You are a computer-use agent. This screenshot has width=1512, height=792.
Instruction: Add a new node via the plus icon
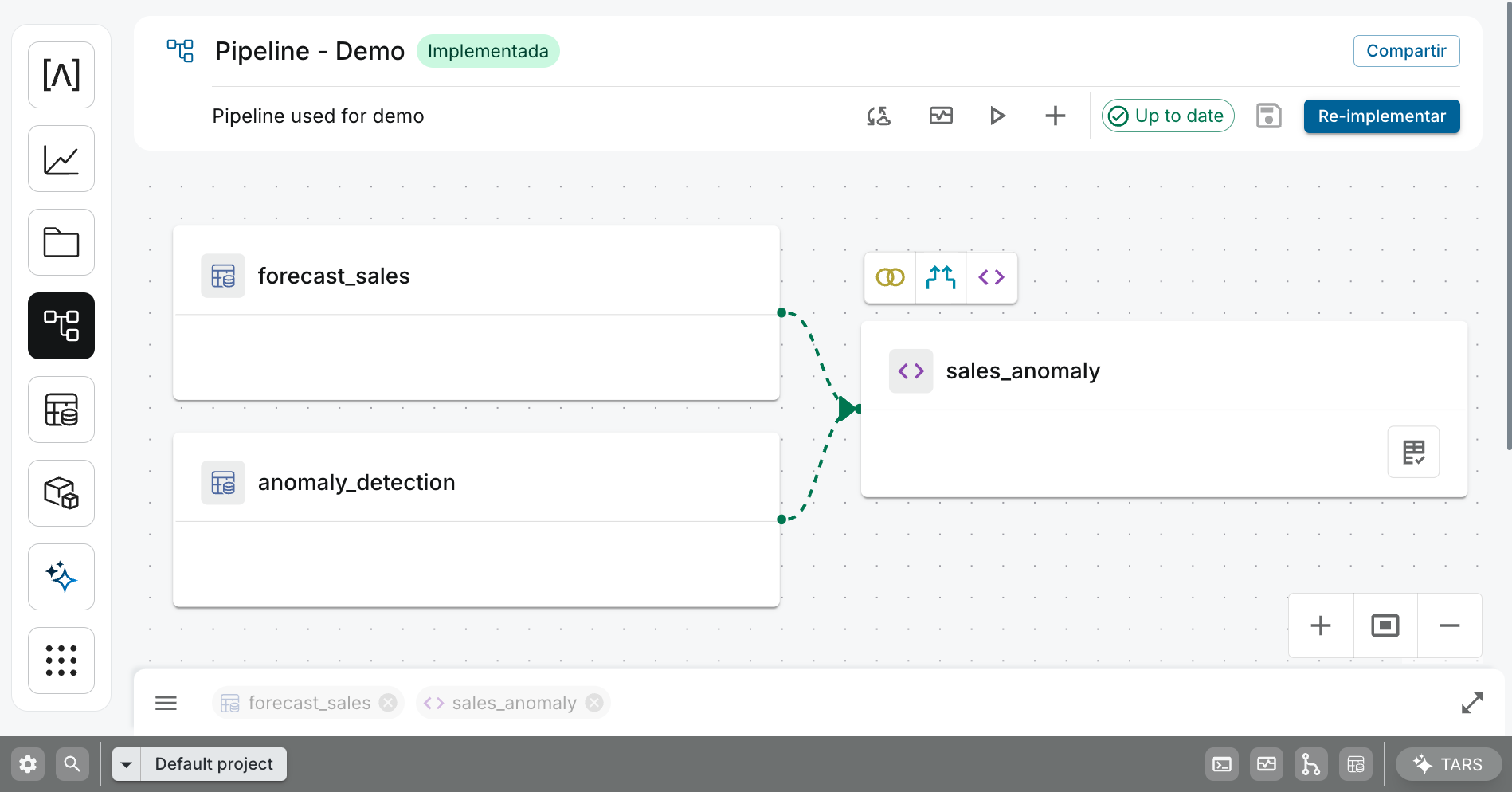coord(1055,116)
